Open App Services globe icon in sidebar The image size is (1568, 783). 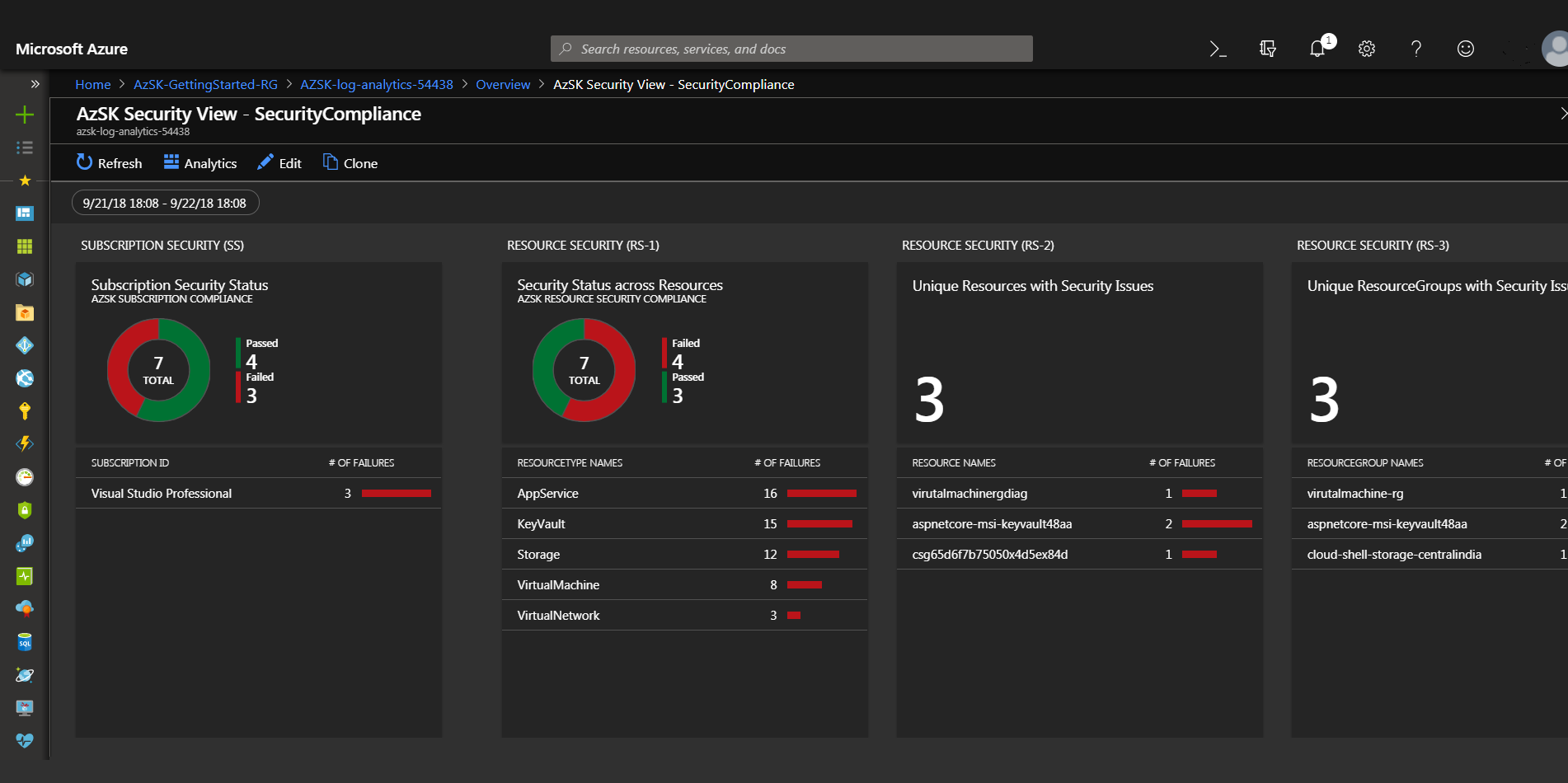tap(25, 378)
